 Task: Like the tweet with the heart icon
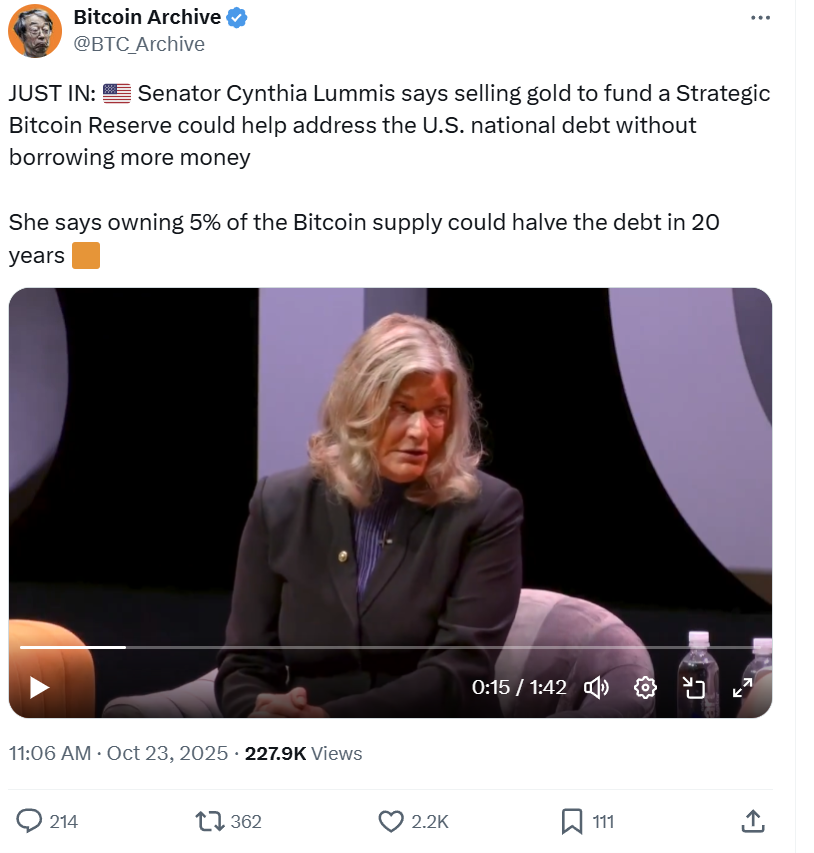point(391,821)
